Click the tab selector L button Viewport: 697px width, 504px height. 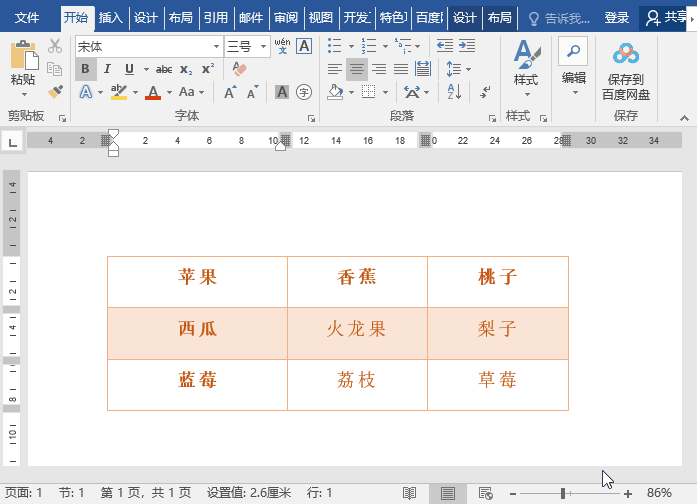[x=12, y=142]
